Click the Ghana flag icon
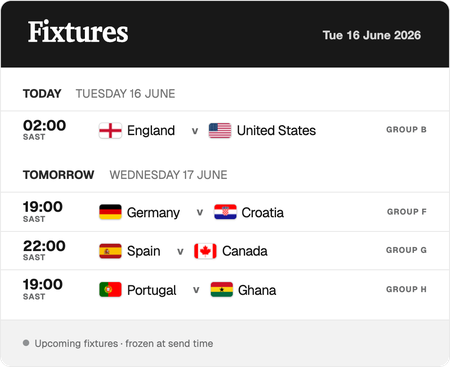Viewport: 450px width, 367px height. (222, 290)
